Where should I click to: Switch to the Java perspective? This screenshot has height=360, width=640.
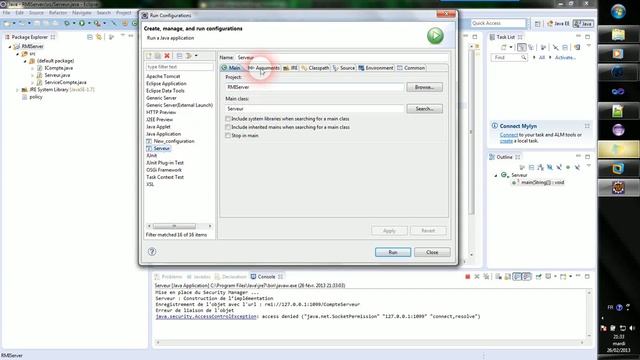tap(583, 24)
